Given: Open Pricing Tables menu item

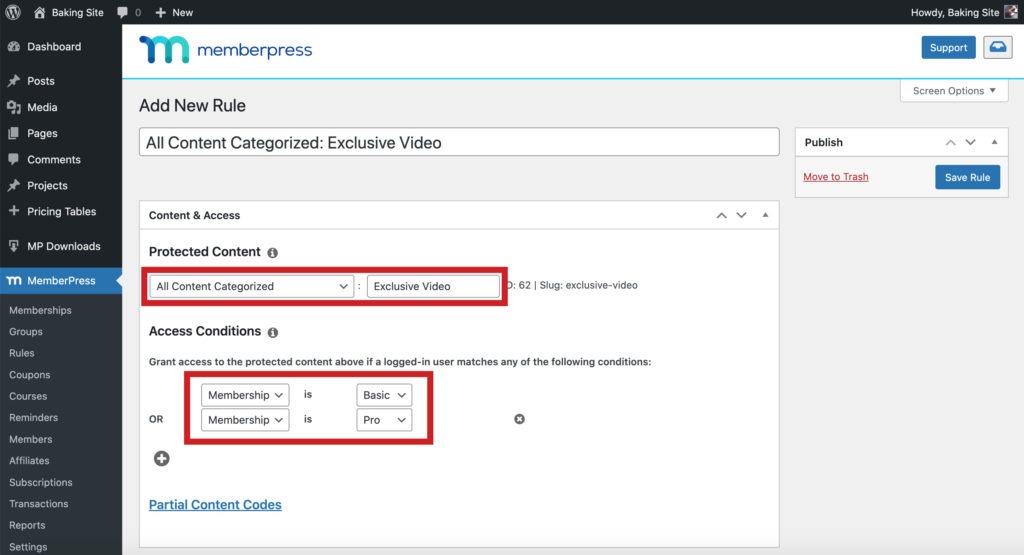Looking at the screenshot, I should click(61, 212).
